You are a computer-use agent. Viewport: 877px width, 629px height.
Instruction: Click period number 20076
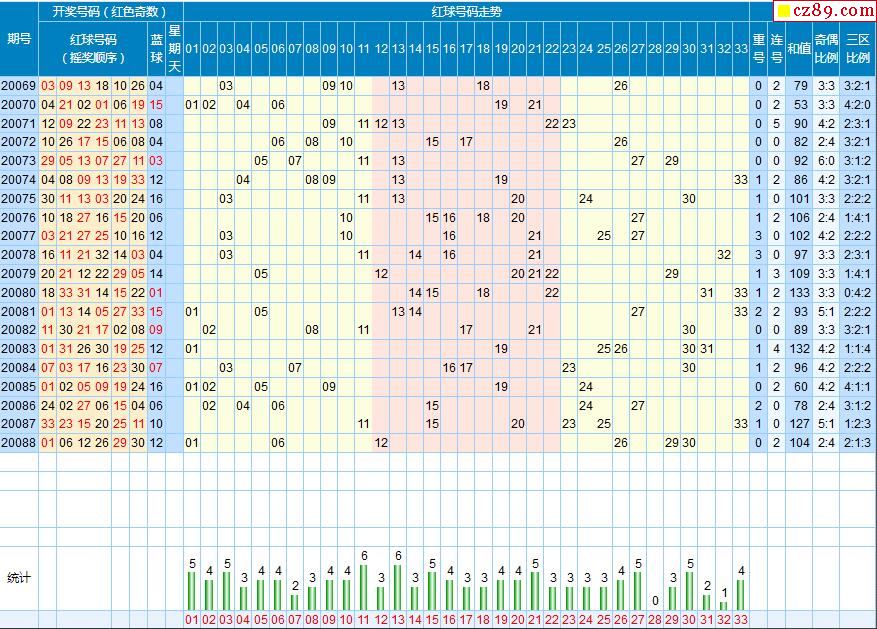(18, 217)
